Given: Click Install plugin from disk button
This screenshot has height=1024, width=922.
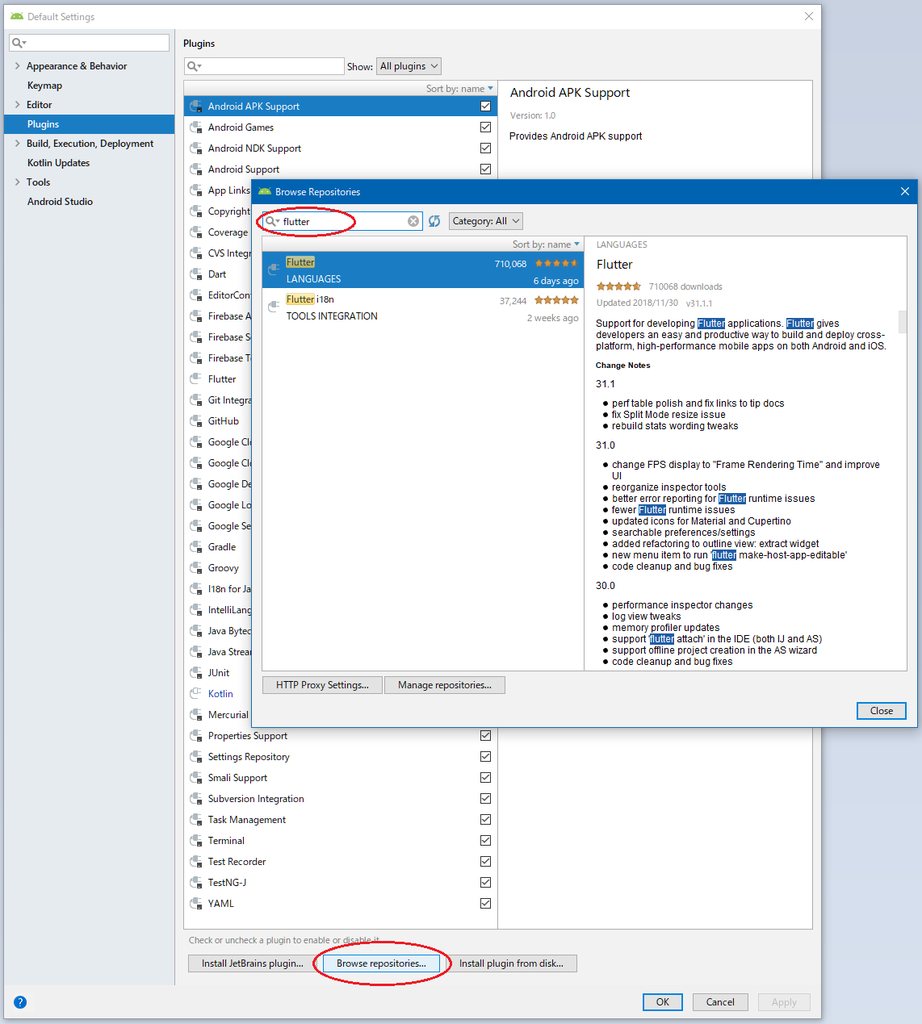Looking at the screenshot, I should [511, 963].
